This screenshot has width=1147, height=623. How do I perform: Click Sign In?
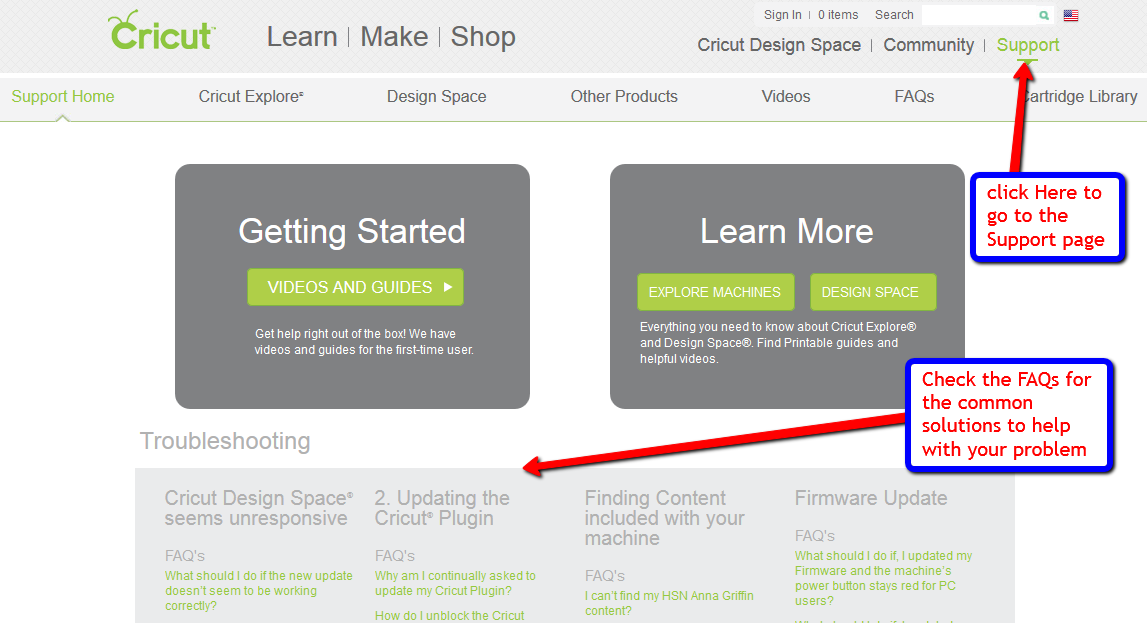783,15
